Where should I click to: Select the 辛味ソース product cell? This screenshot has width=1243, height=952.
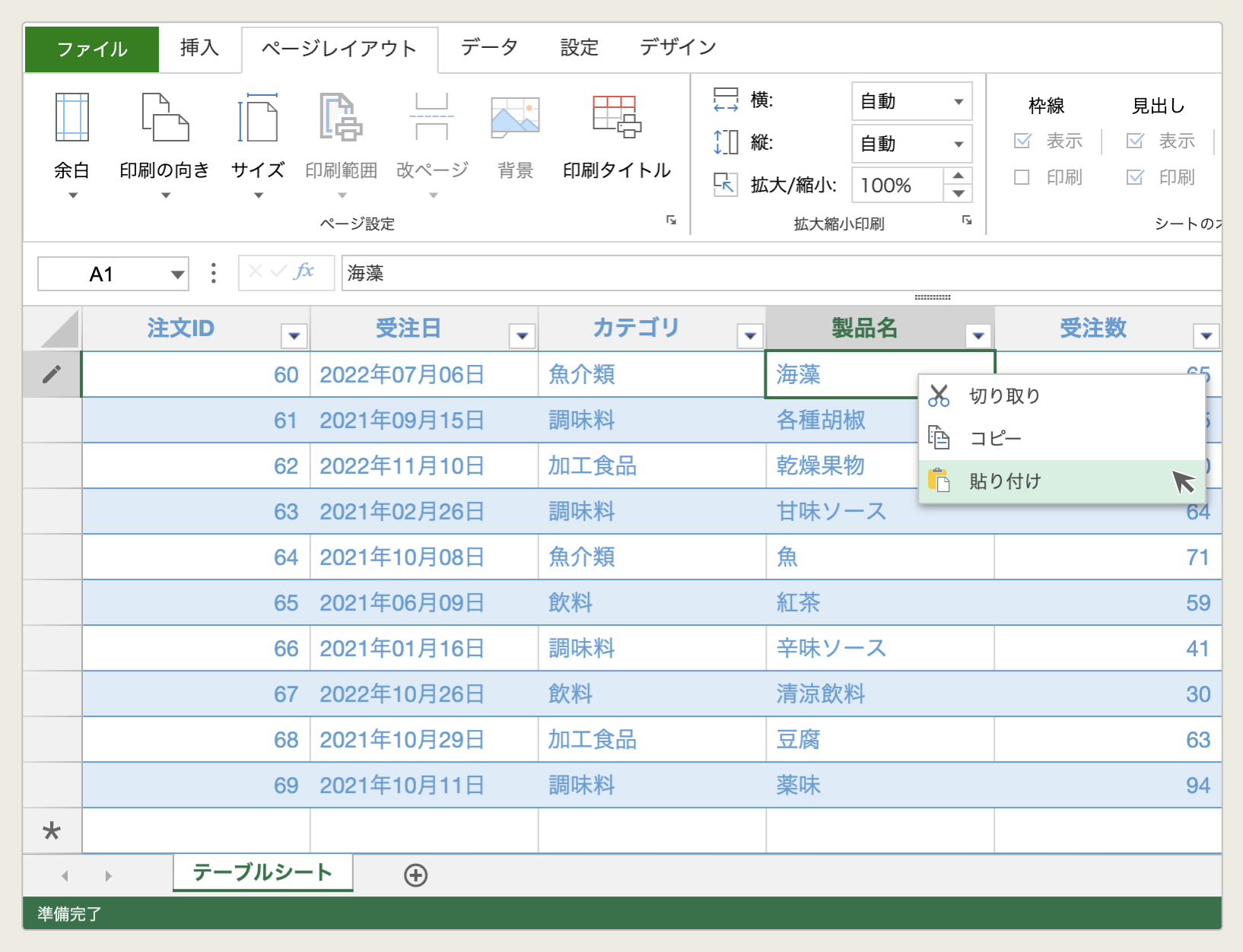[x=880, y=649]
